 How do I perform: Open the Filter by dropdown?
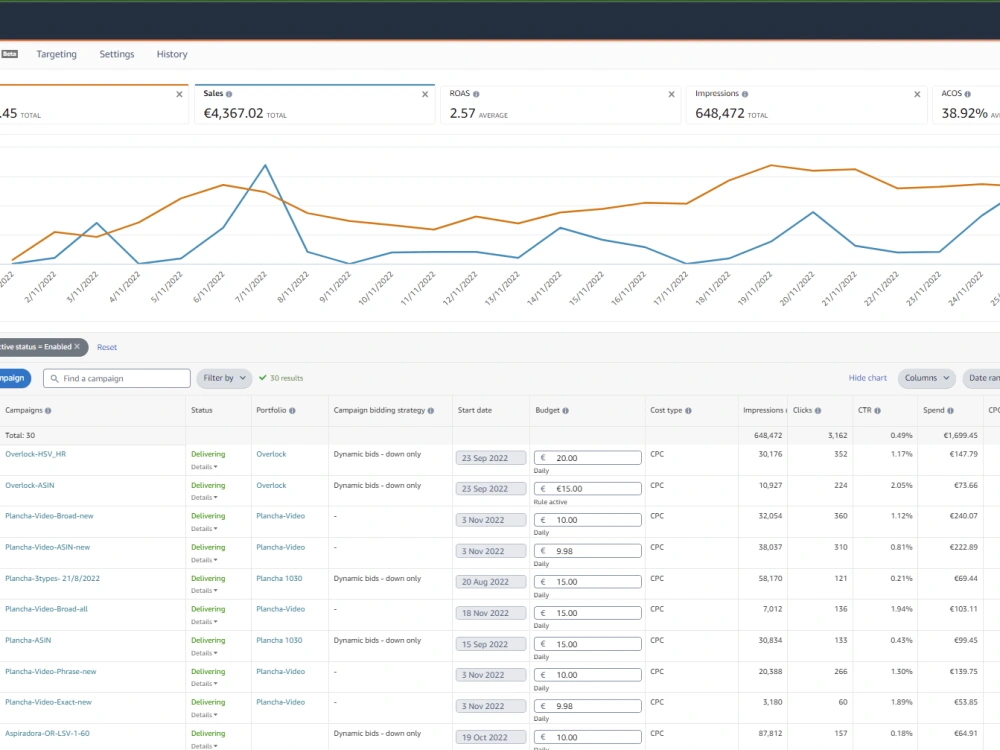click(224, 378)
